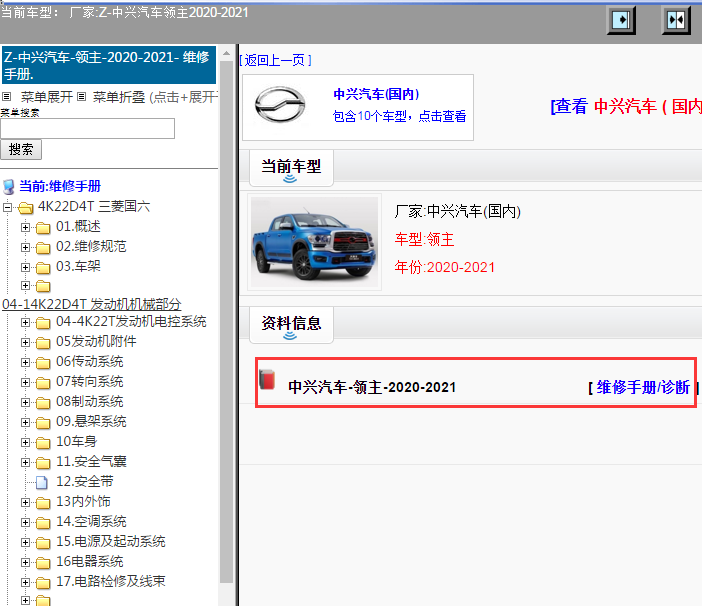Open the 维修手册/诊断 link
The height and width of the screenshot is (606, 702).
click(x=643, y=387)
